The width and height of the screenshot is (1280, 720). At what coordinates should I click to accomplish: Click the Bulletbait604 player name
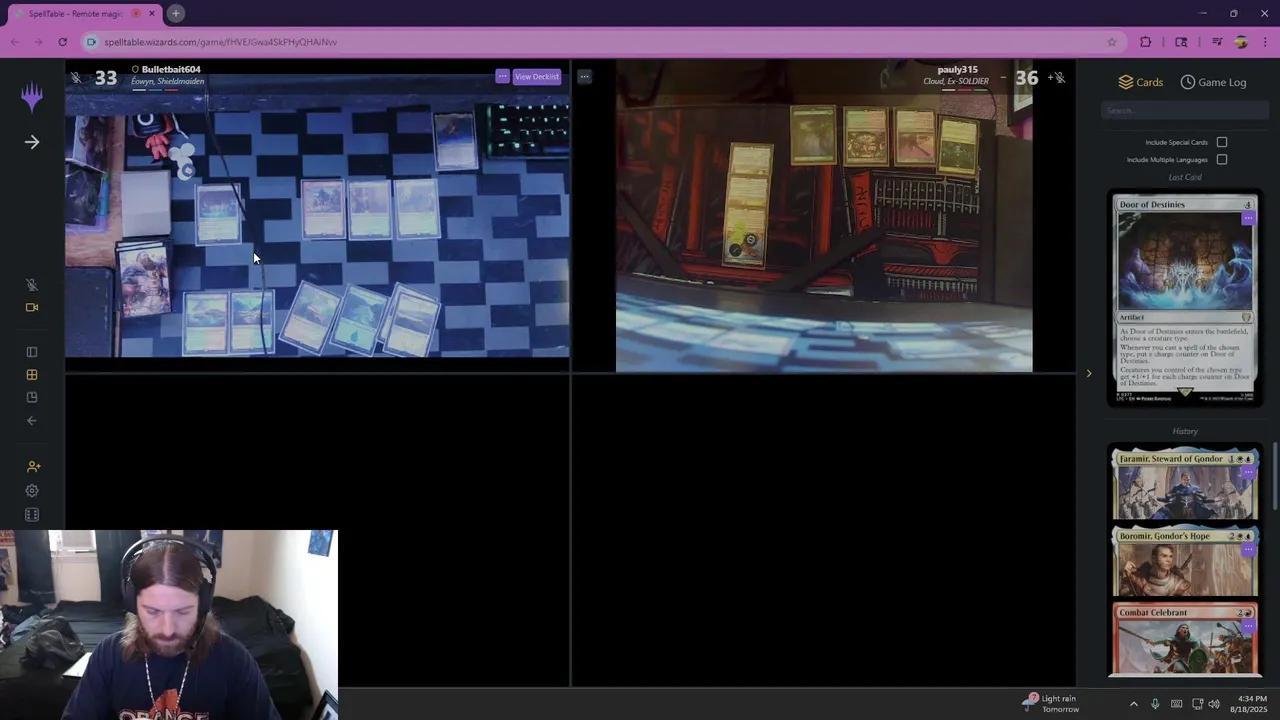171,70
